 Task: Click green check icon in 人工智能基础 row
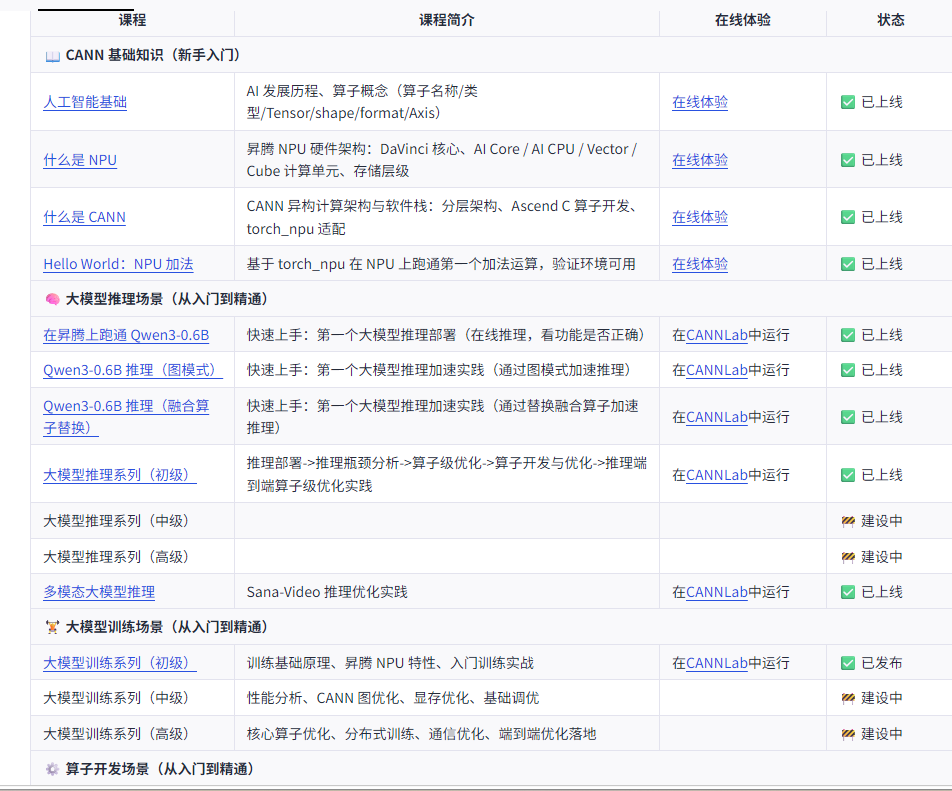[x=848, y=102]
